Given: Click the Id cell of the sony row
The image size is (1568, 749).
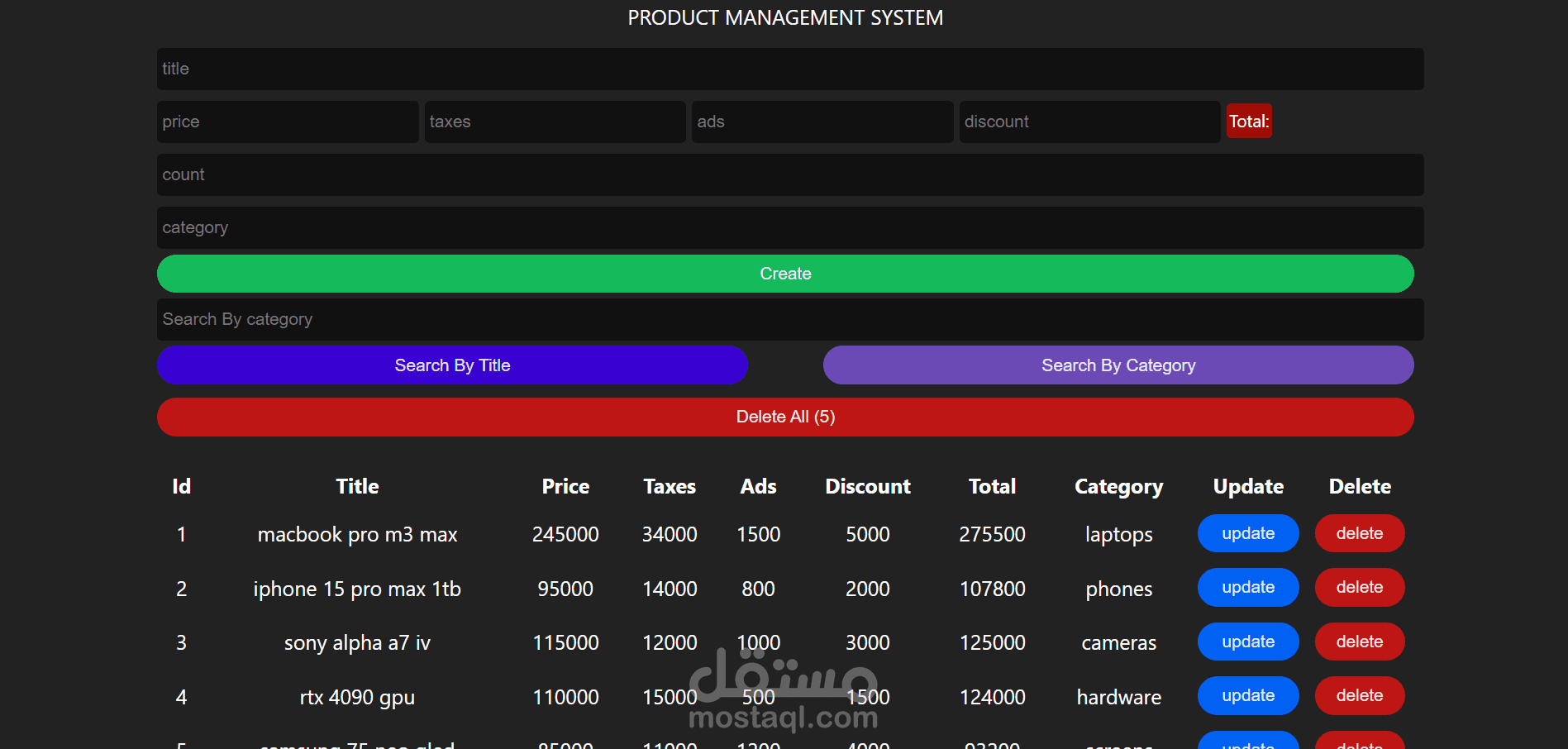Looking at the screenshot, I should 181,642.
